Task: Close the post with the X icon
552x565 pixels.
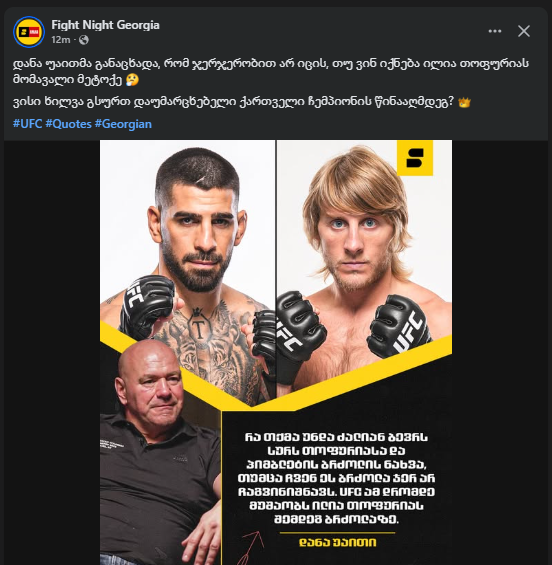Action: (x=524, y=31)
